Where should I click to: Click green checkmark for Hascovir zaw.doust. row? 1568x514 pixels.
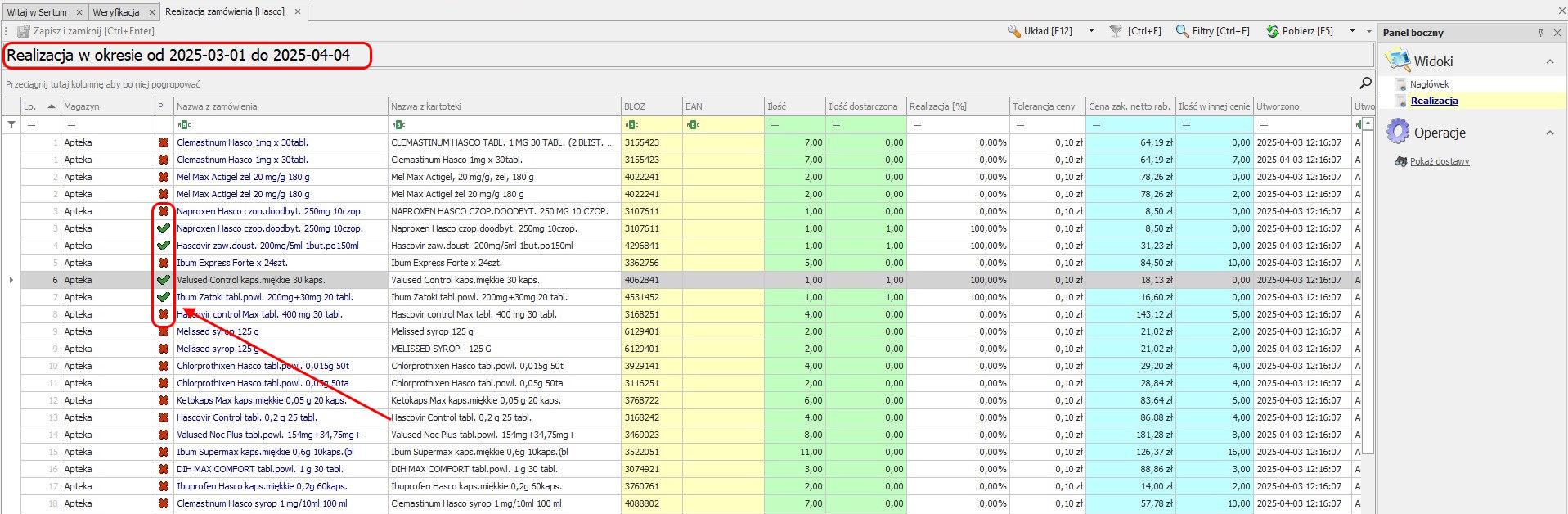[x=164, y=246]
